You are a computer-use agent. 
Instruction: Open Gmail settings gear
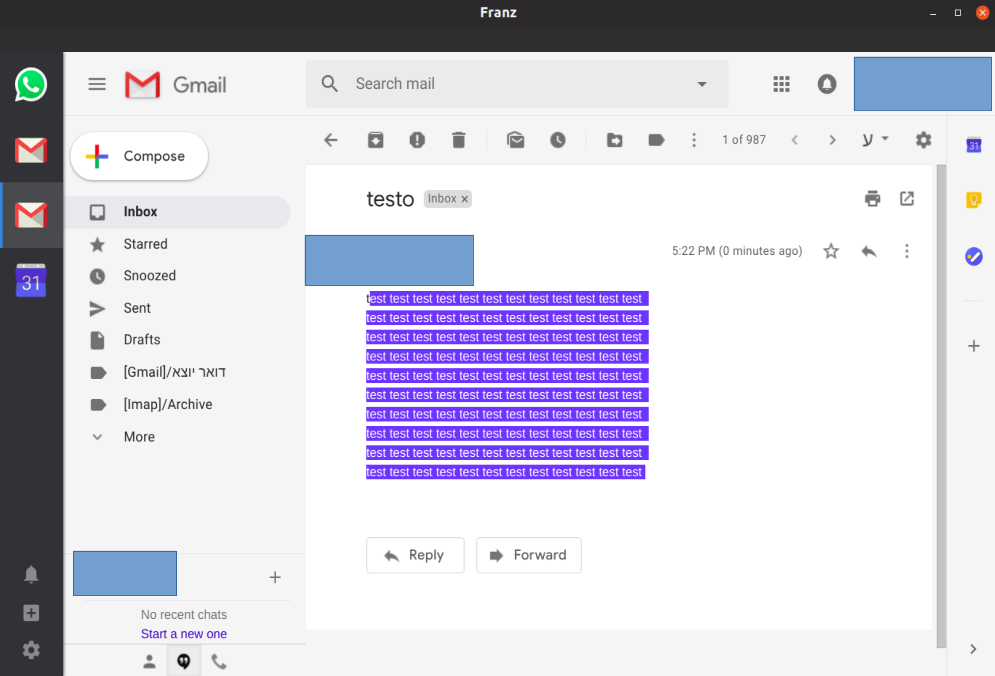click(x=923, y=140)
